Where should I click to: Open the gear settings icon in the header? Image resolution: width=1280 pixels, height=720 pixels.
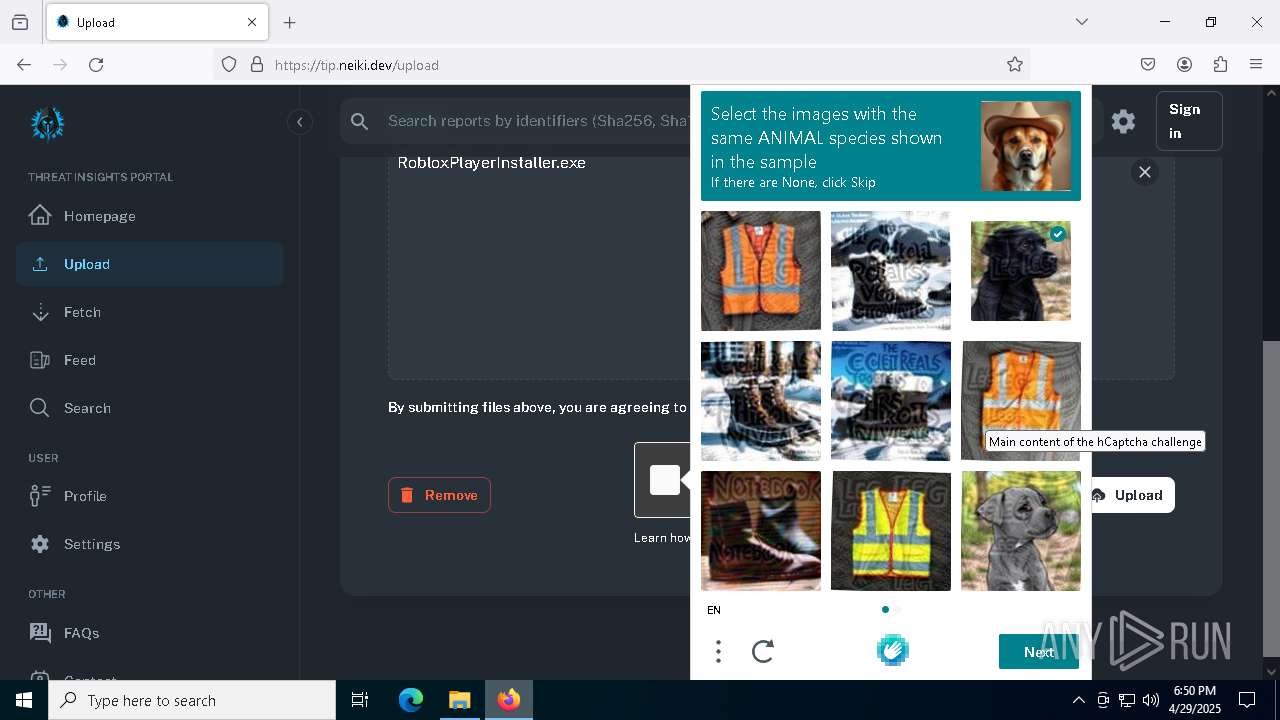tap(1123, 121)
